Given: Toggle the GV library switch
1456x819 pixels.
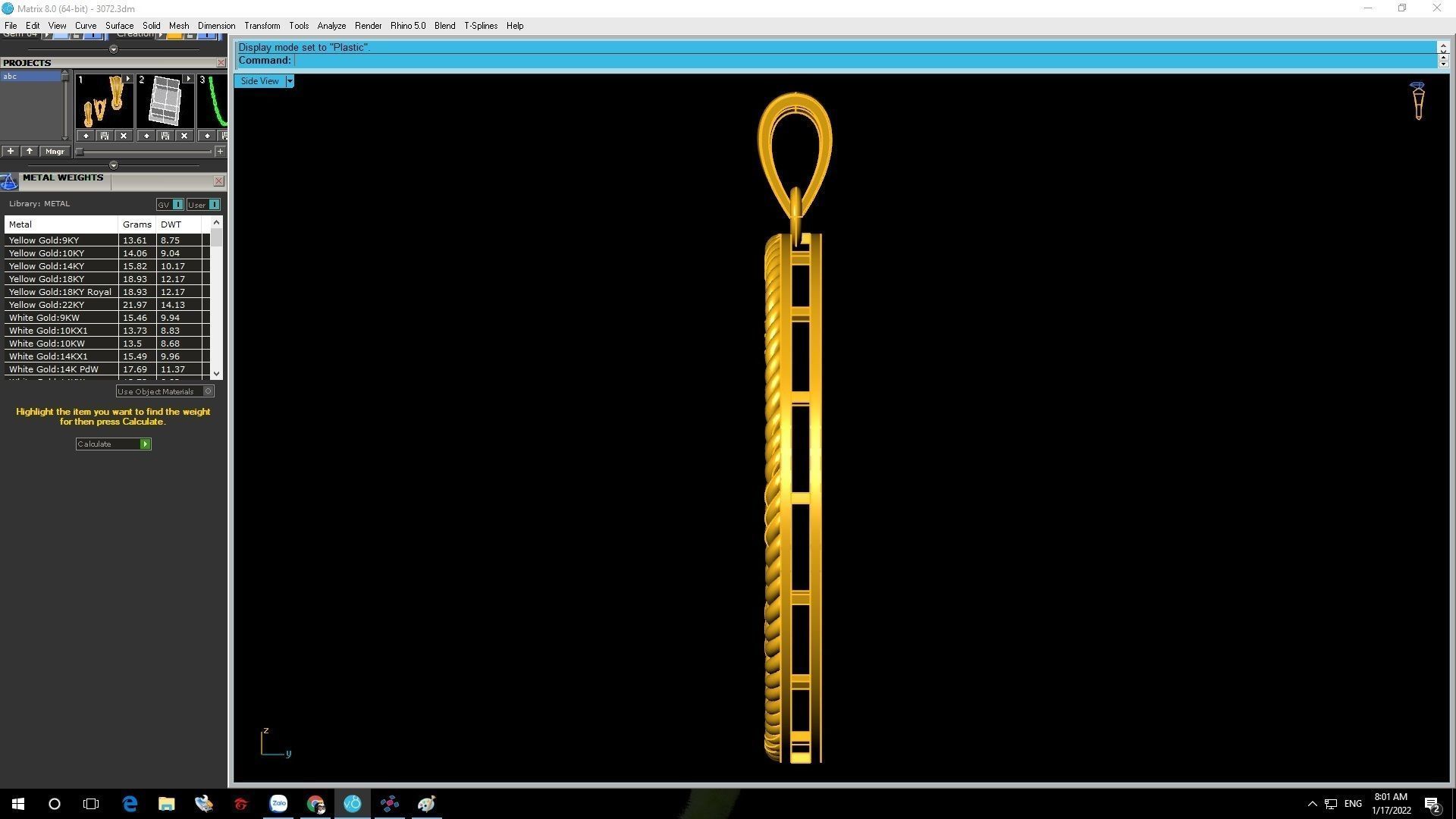Looking at the screenshot, I should [177, 205].
